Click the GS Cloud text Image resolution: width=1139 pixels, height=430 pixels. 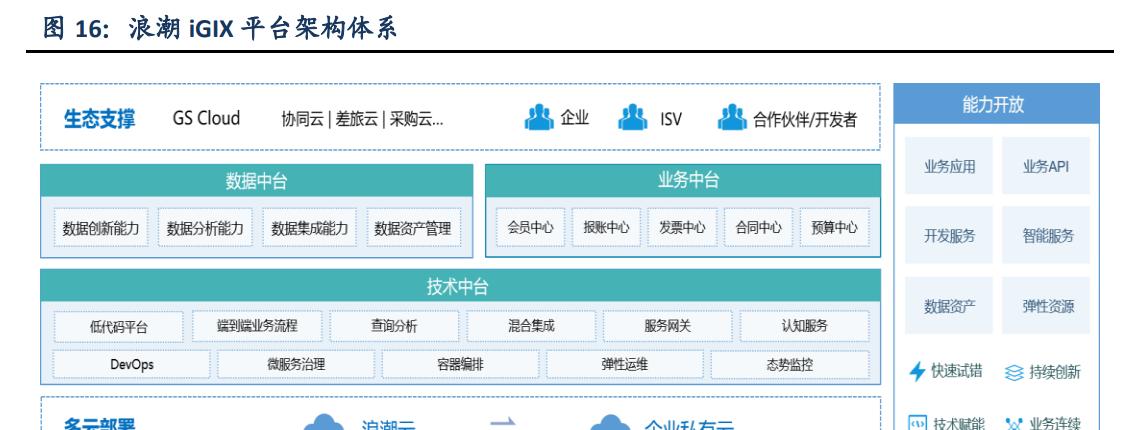(206, 118)
